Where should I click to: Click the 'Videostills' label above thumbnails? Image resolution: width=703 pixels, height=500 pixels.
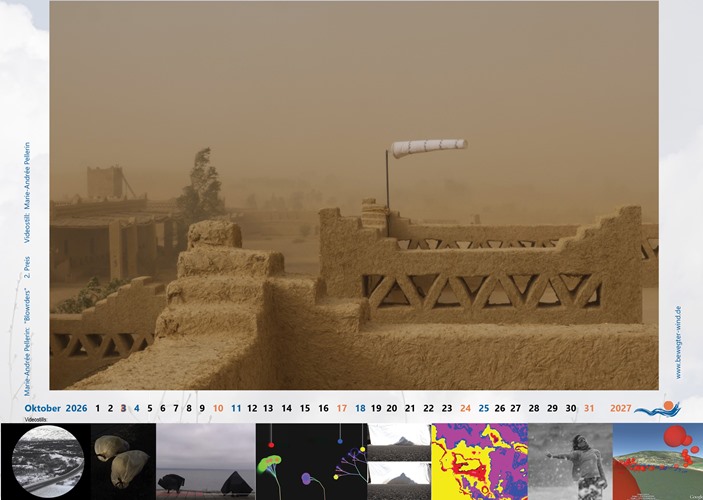pyautogui.click(x=35, y=420)
